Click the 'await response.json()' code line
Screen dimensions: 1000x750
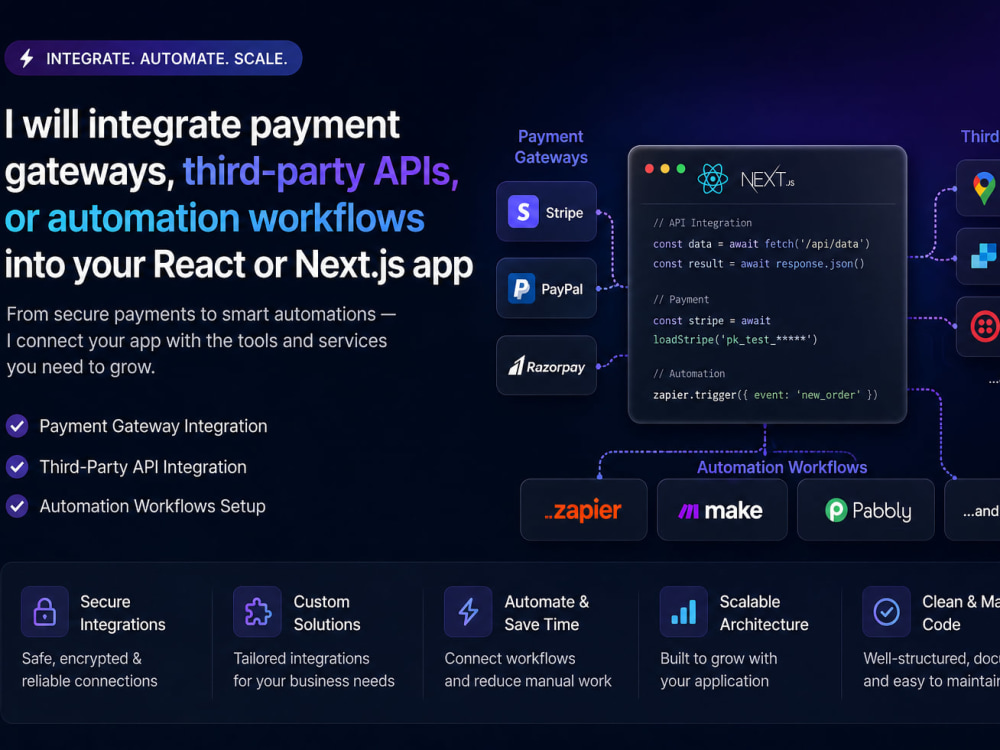pyautogui.click(x=759, y=263)
